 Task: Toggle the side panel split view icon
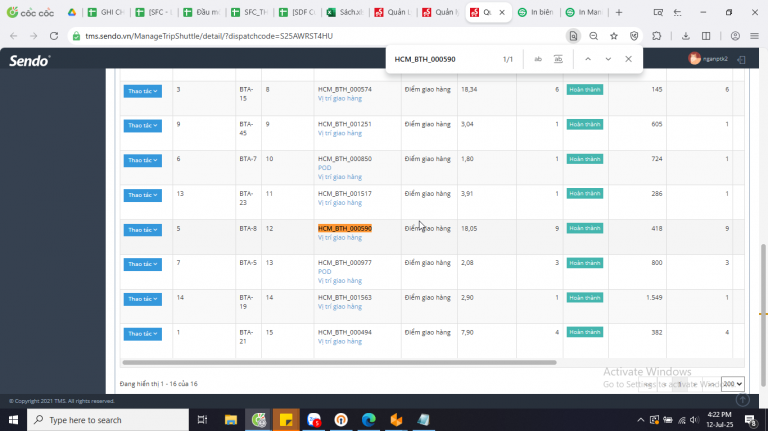tap(706, 36)
